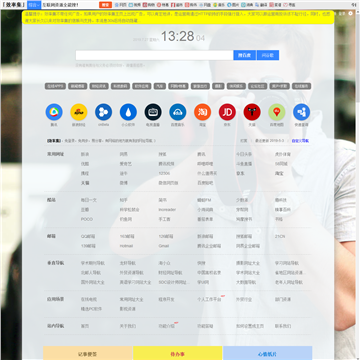Open the orange Taobao icon
Viewport: 360px width, 360px height.
coord(202,112)
